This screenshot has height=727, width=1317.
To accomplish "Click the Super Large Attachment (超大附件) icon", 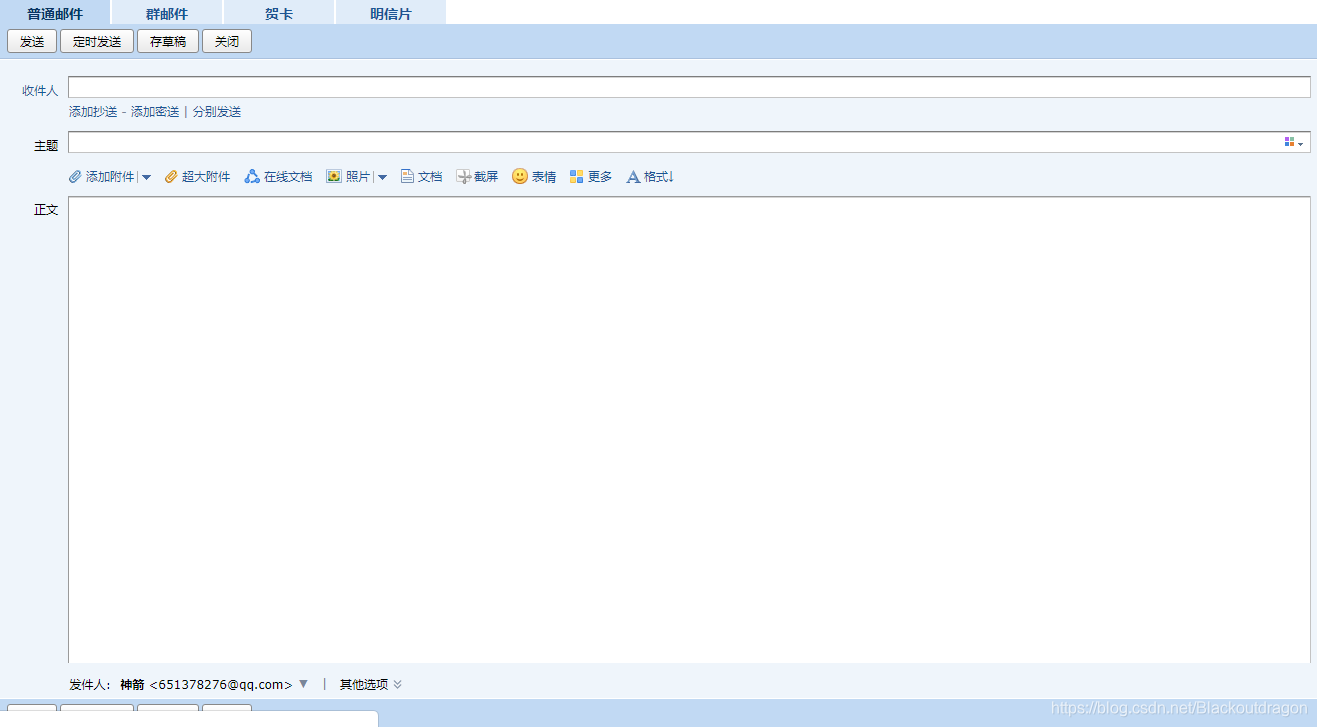I will (171, 177).
